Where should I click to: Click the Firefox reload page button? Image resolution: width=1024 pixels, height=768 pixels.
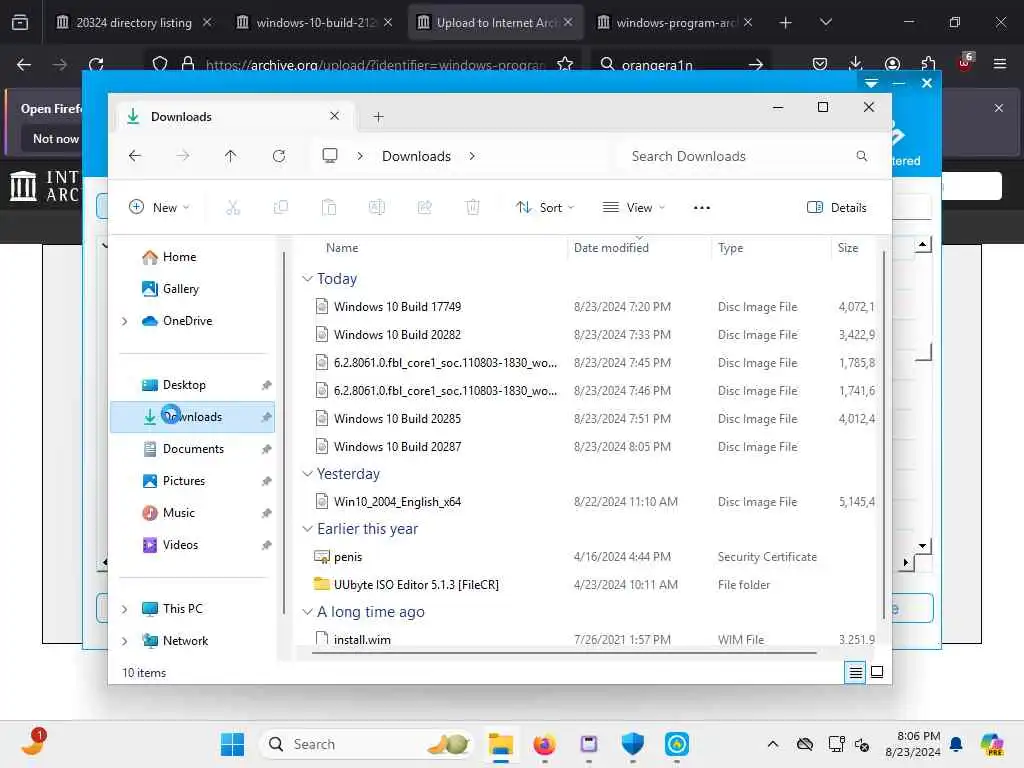point(97,65)
